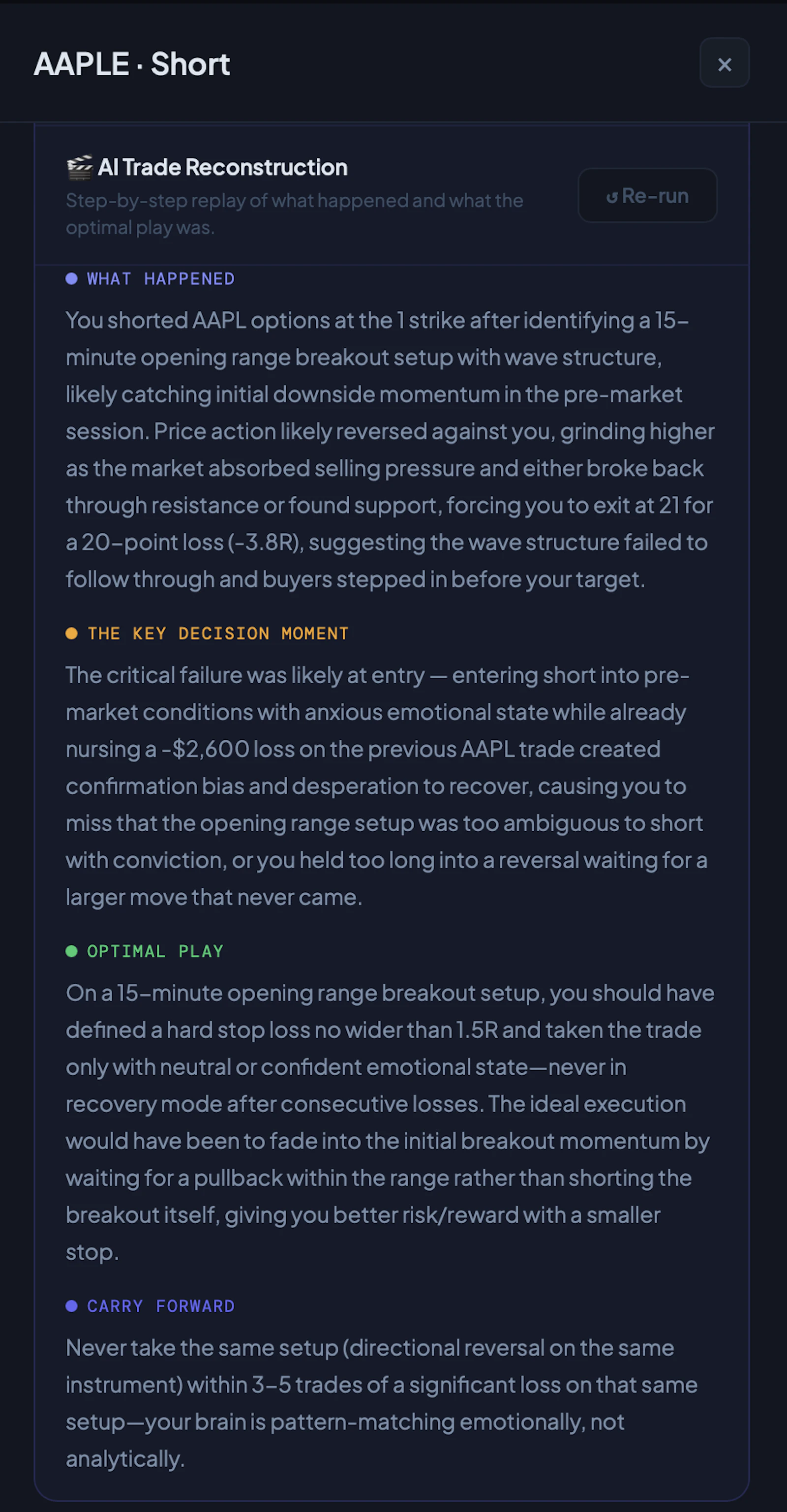Select THE KEY DECISION MOMENT section label
Viewport: 787px width, 1512px height.
tap(218, 634)
